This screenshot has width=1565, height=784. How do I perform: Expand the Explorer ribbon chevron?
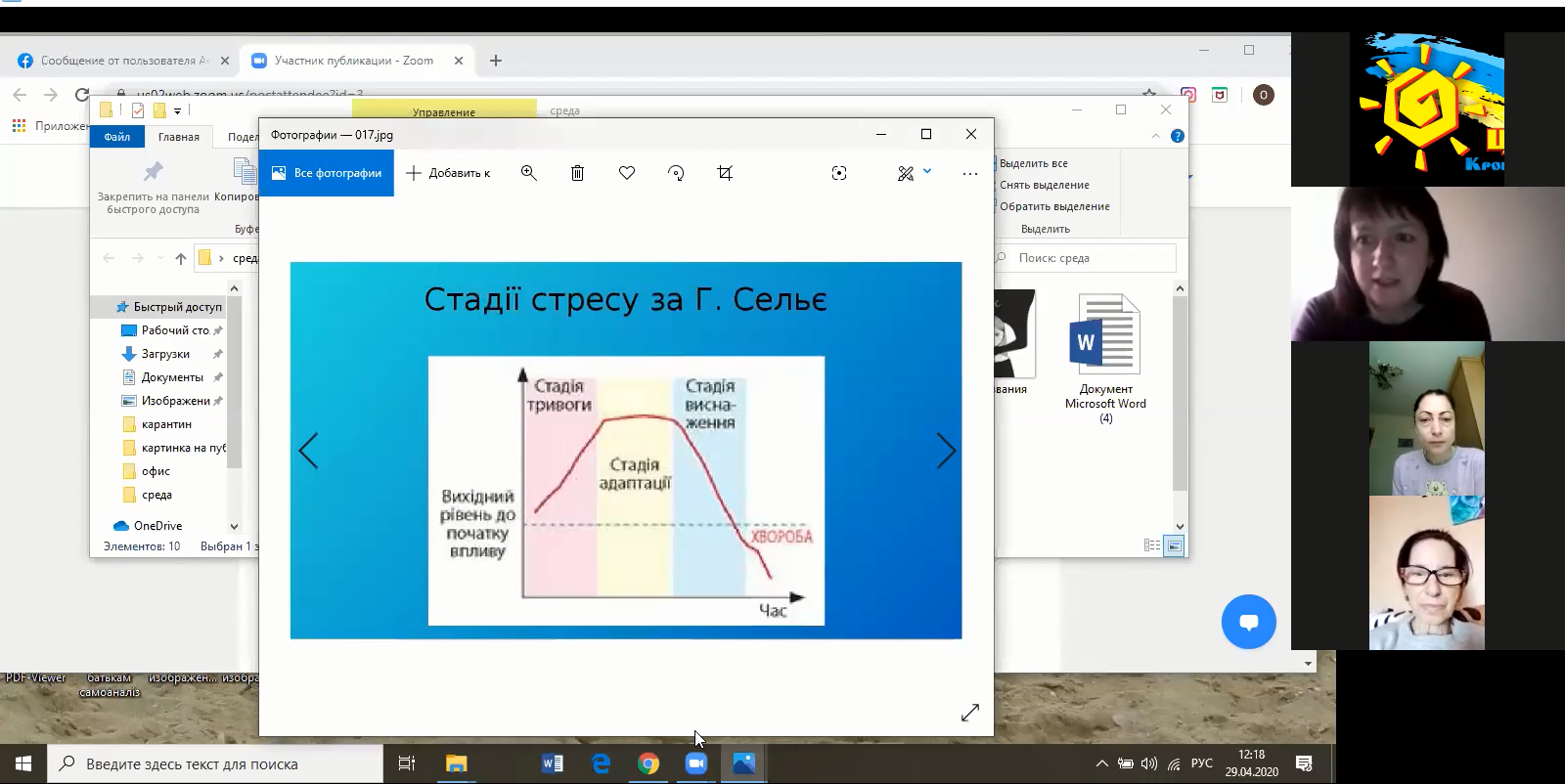tap(1156, 136)
